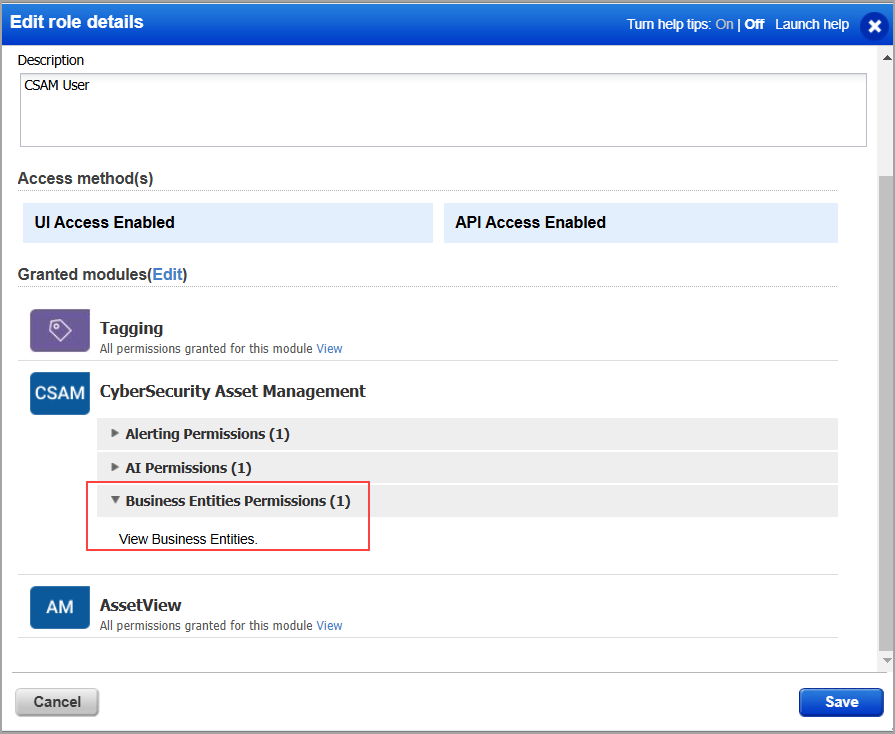Click the Cancel button
Viewport: 895px width, 734px height.
pyautogui.click(x=57, y=702)
